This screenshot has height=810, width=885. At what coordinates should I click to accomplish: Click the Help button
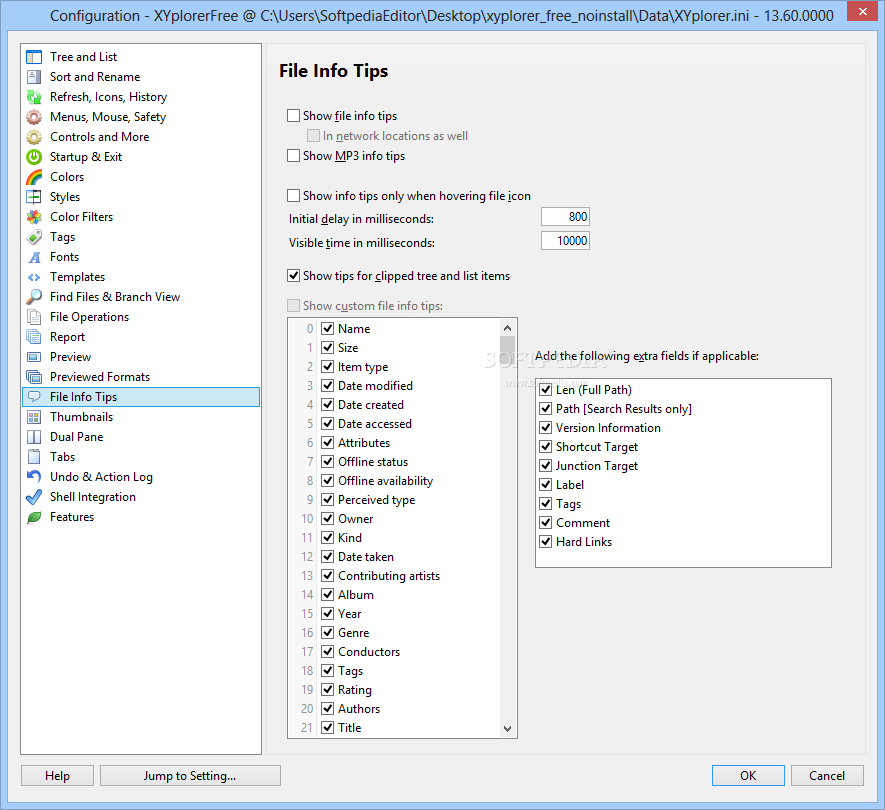click(x=57, y=776)
